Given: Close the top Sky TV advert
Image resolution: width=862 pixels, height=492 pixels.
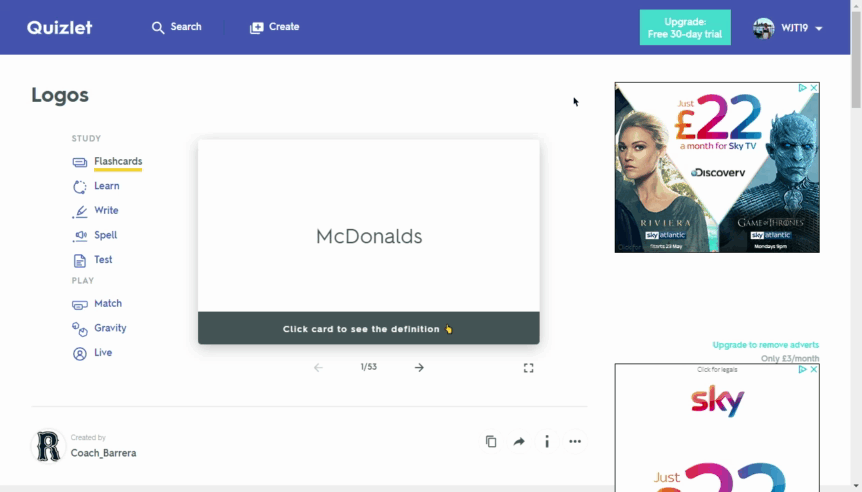Looking at the screenshot, I should pyautogui.click(x=814, y=88).
